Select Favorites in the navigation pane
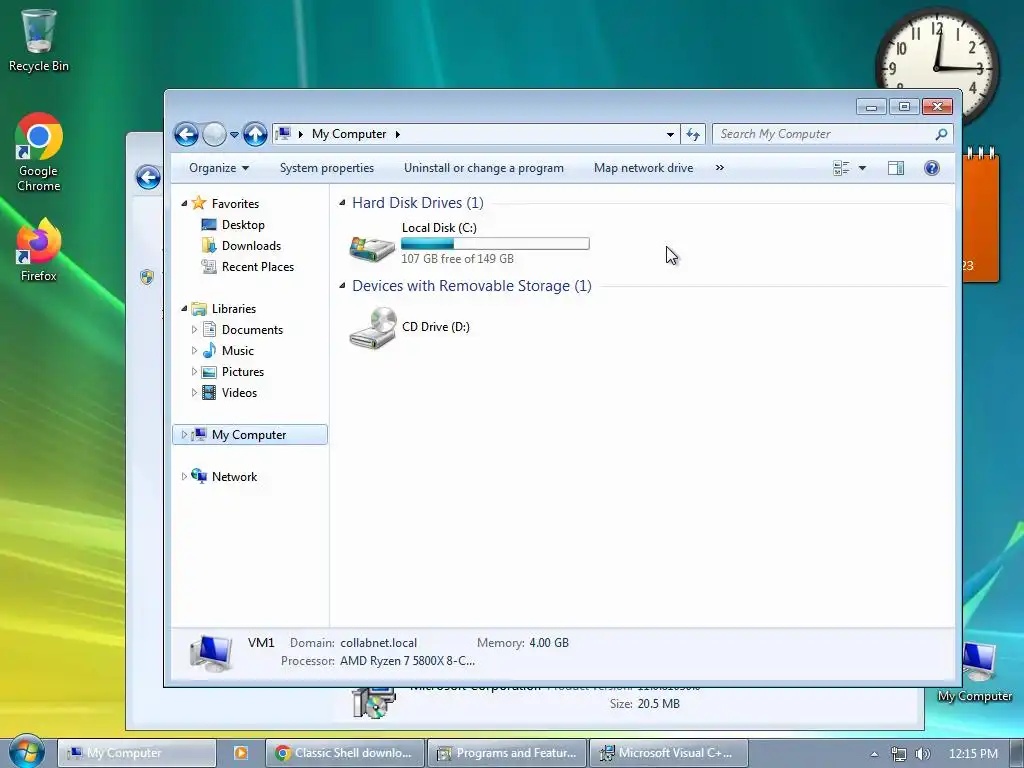Screen dimensions: 1024x768 tap(235, 204)
